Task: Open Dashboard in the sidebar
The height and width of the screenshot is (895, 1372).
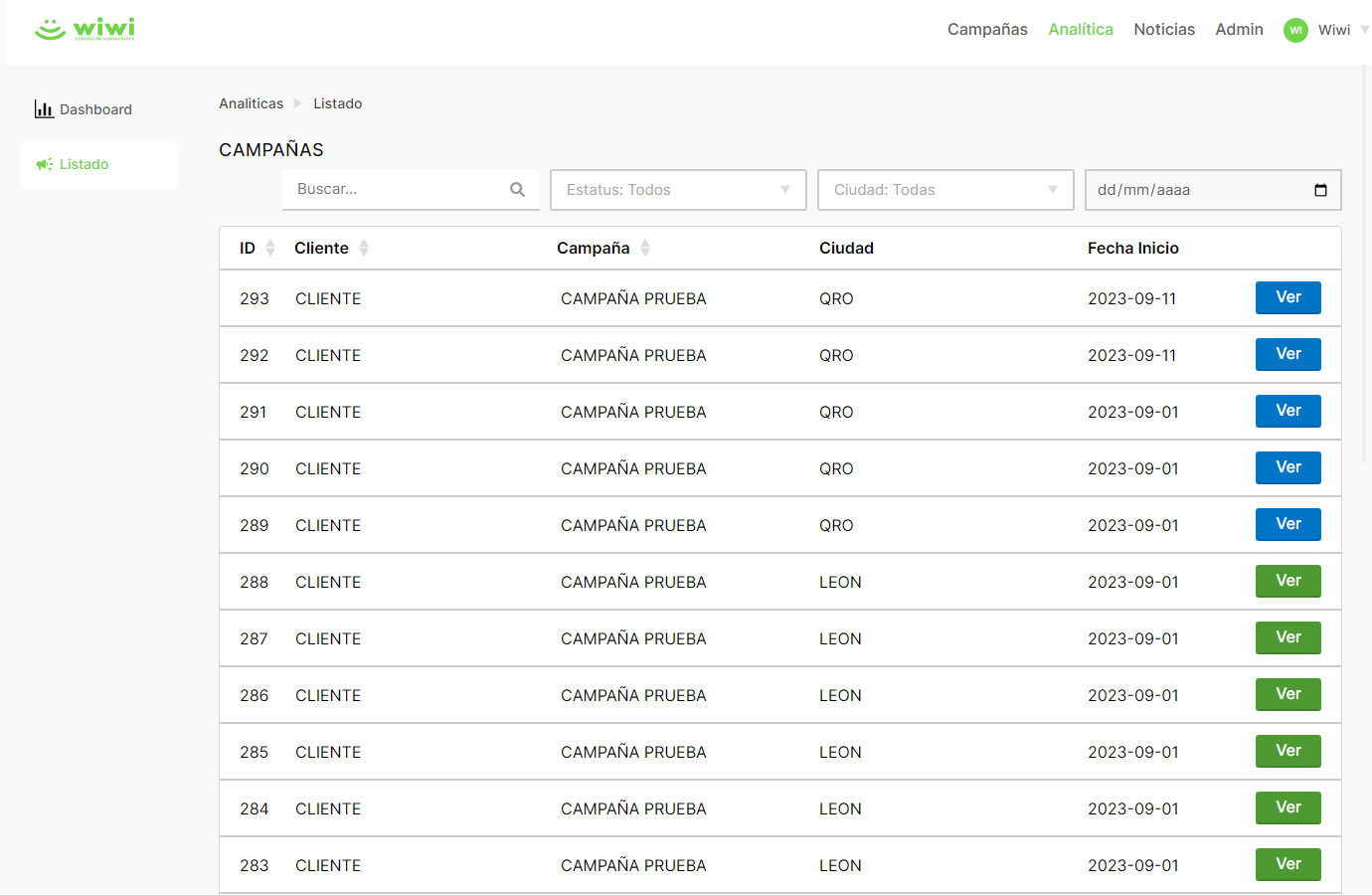Action: [84, 109]
